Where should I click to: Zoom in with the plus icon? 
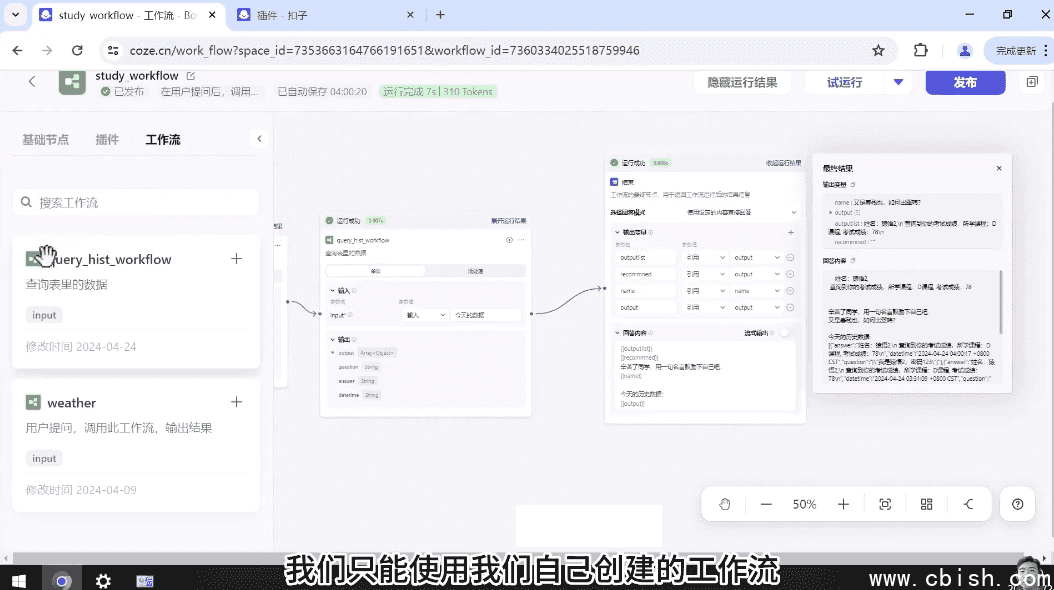point(843,504)
